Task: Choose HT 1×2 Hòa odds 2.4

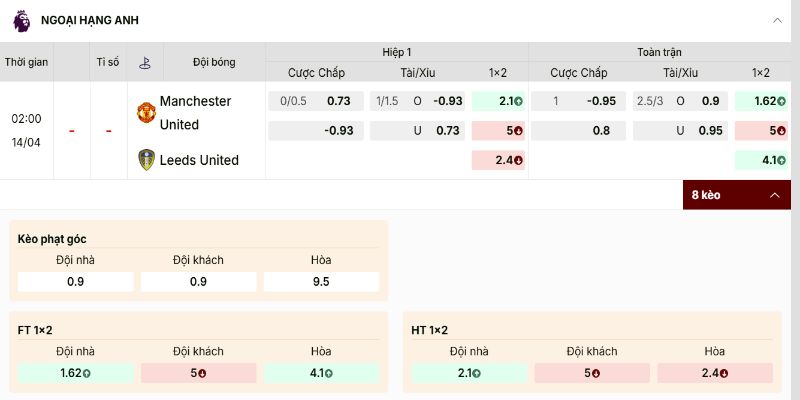Action: click(715, 373)
